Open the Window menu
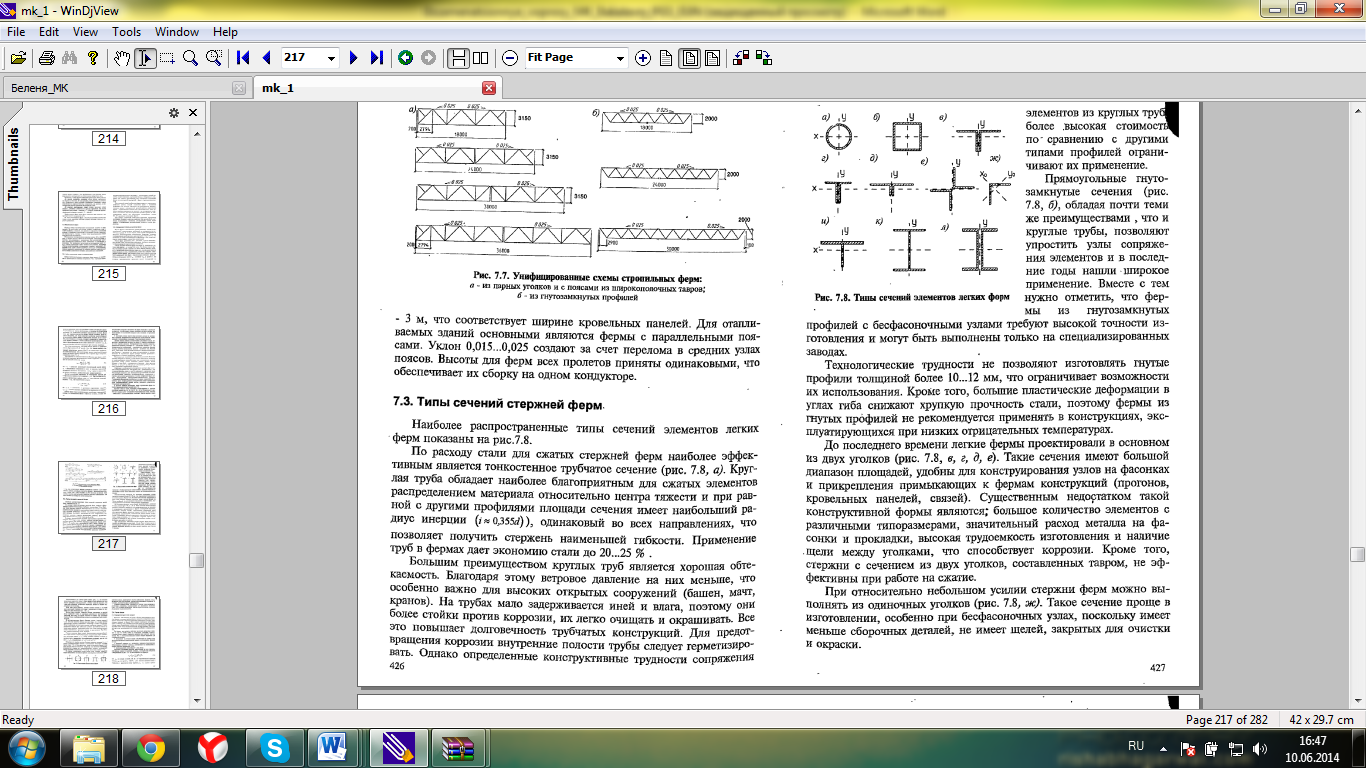 (177, 32)
